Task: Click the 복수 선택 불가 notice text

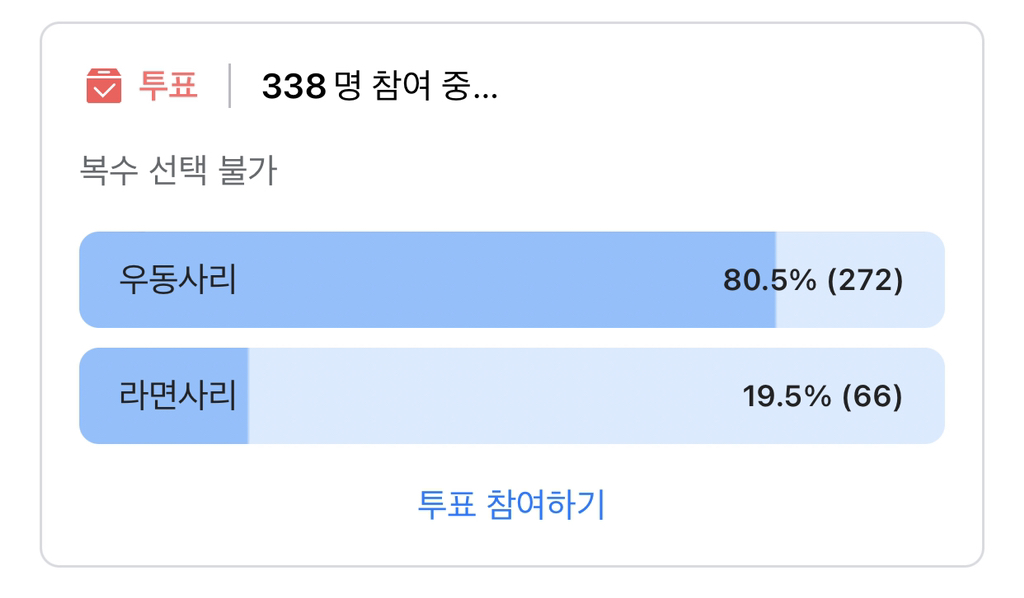Action: pyautogui.click(x=178, y=170)
